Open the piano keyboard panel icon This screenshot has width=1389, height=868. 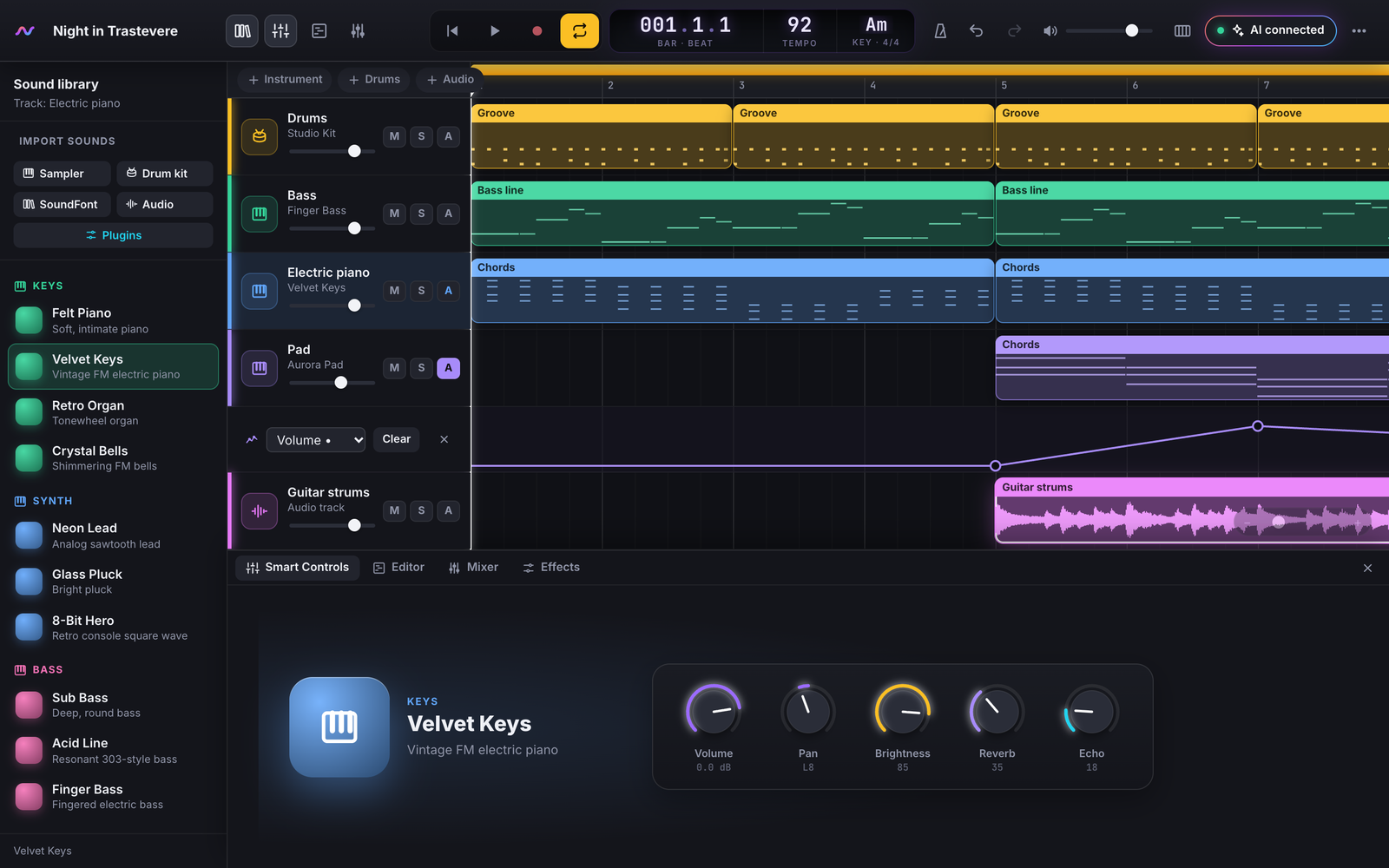pyautogui.click(x=1182, y=31)
